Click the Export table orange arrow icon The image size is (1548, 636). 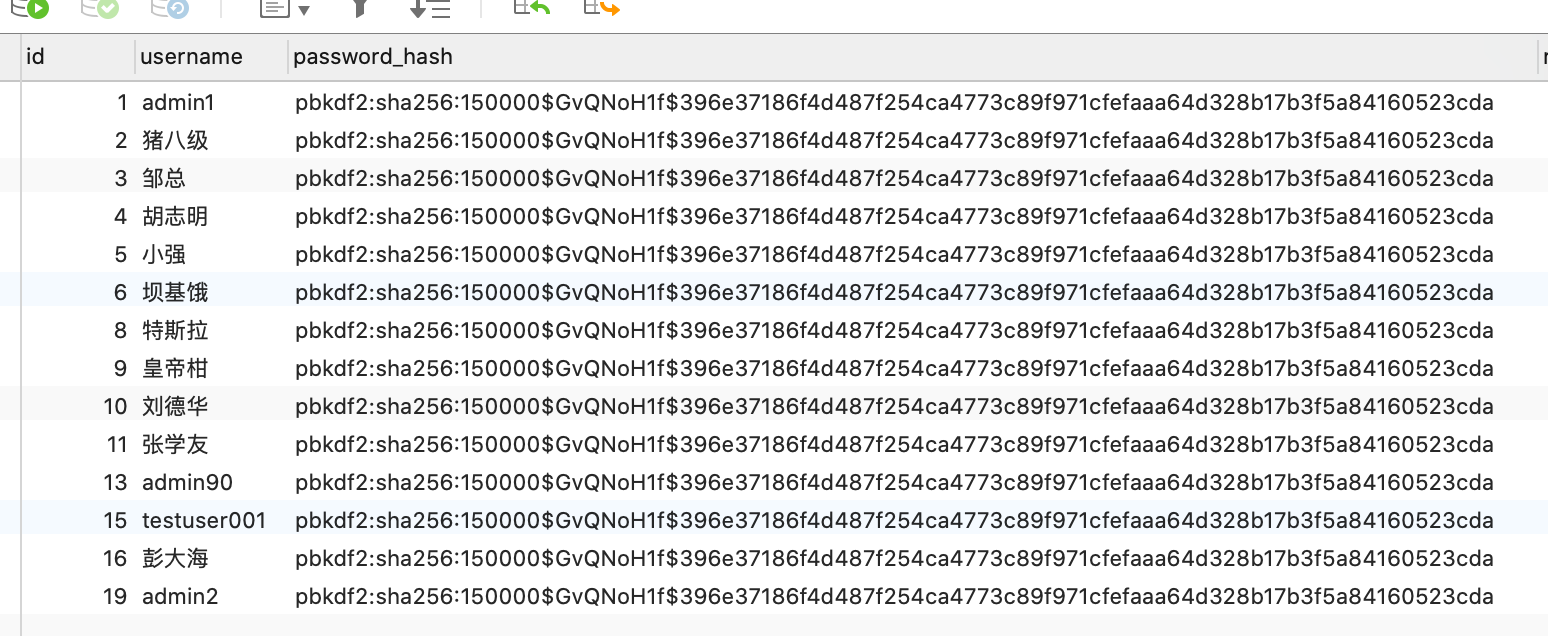601,9
